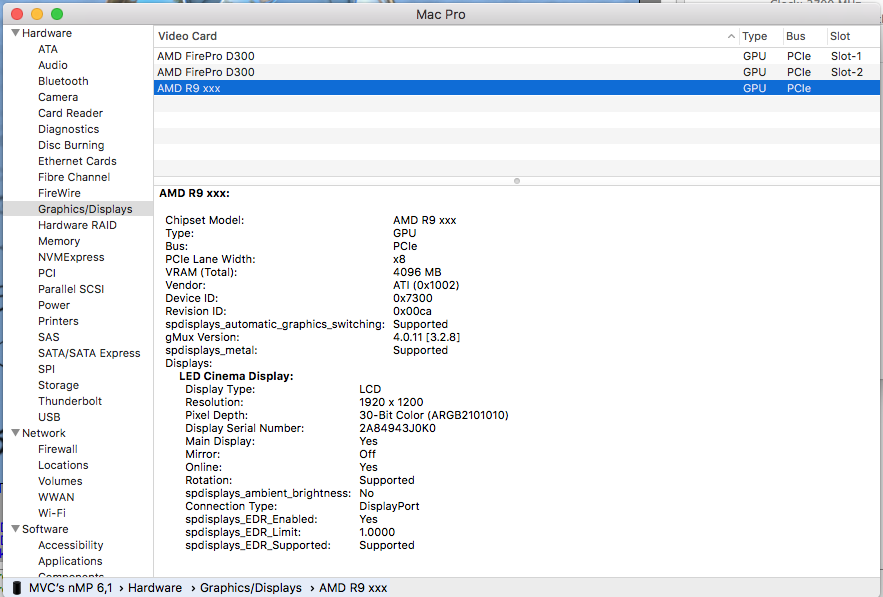Open Audio in the sidebar
Screen dimensions: 883x597
(x=53, y=65)
